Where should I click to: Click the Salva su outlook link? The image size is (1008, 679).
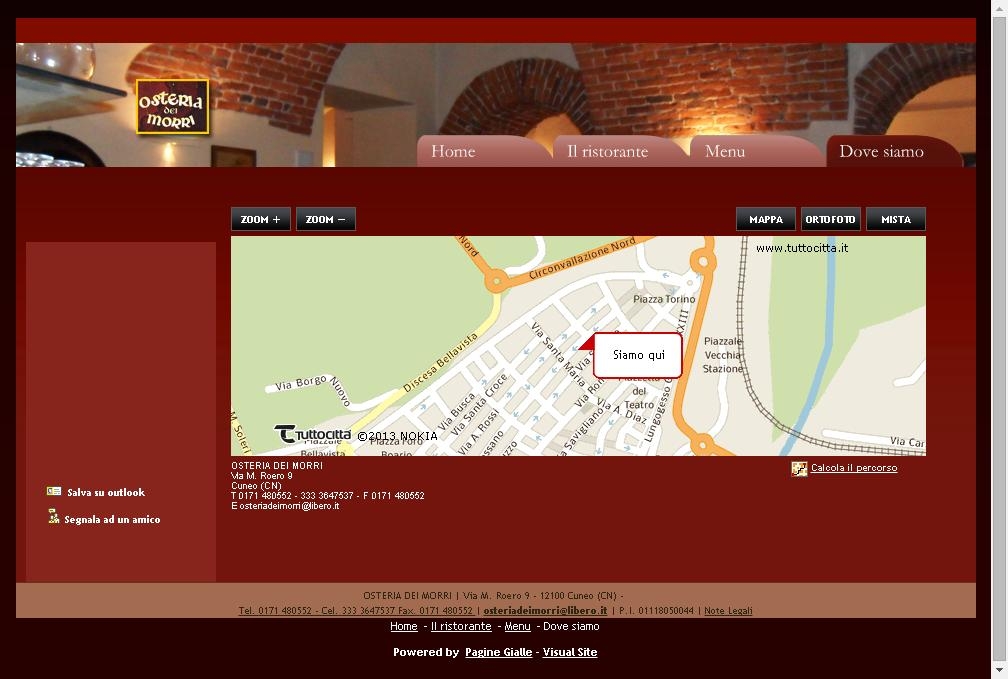[106, 493]
